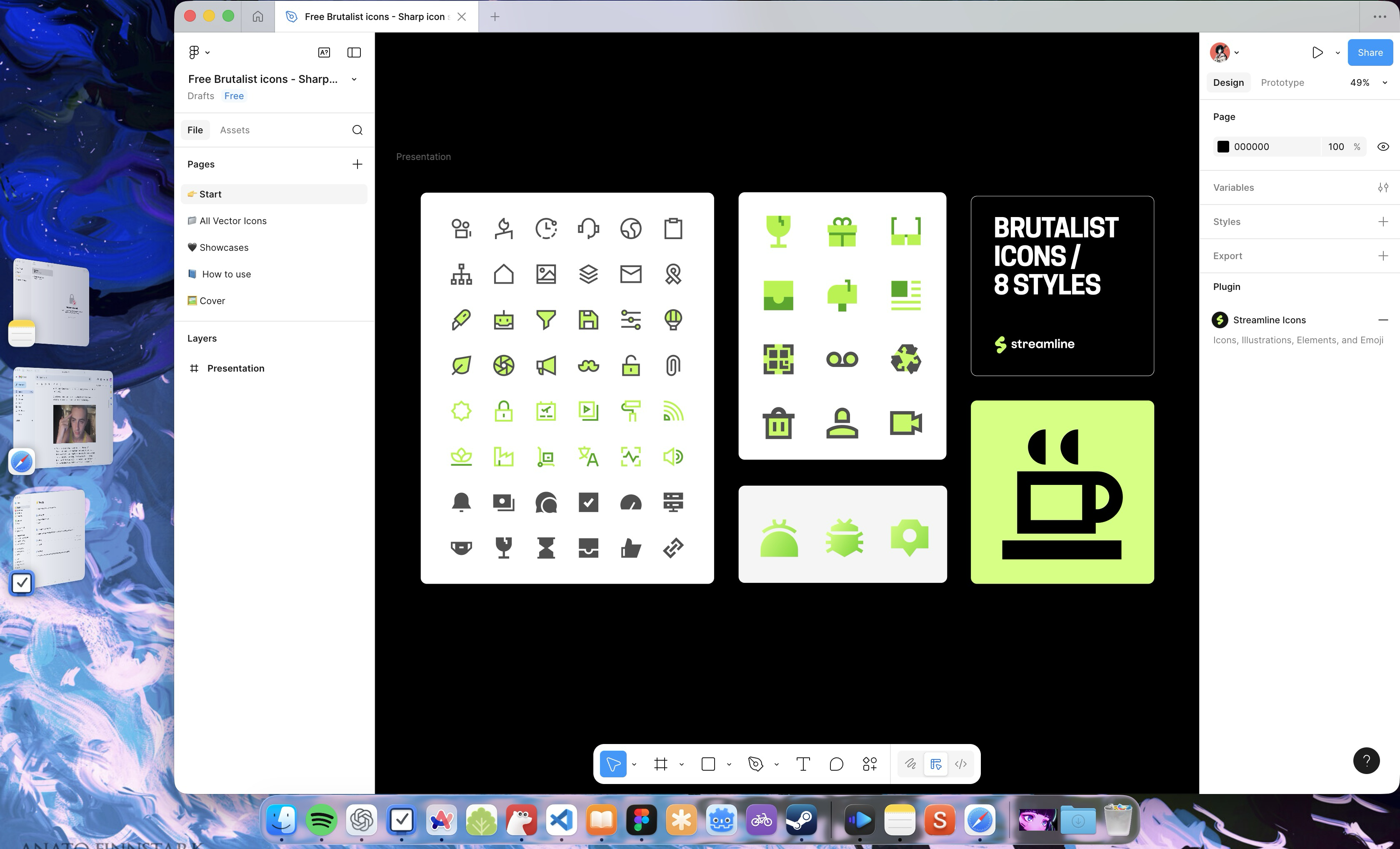Select the Free Brutalist icons tab
The width and height of the screenshot is (1400, 849).
coord(376,17)
